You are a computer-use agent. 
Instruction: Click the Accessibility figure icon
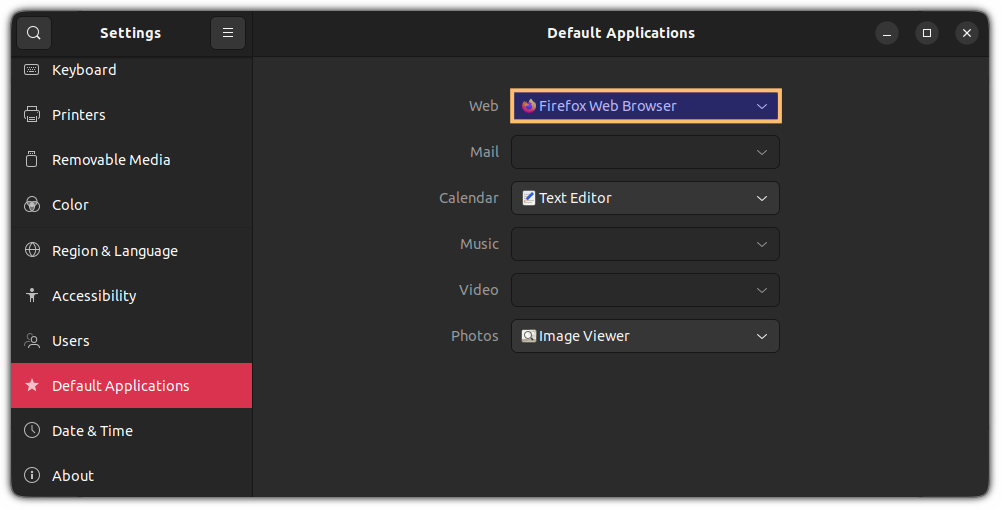point(32,295)
